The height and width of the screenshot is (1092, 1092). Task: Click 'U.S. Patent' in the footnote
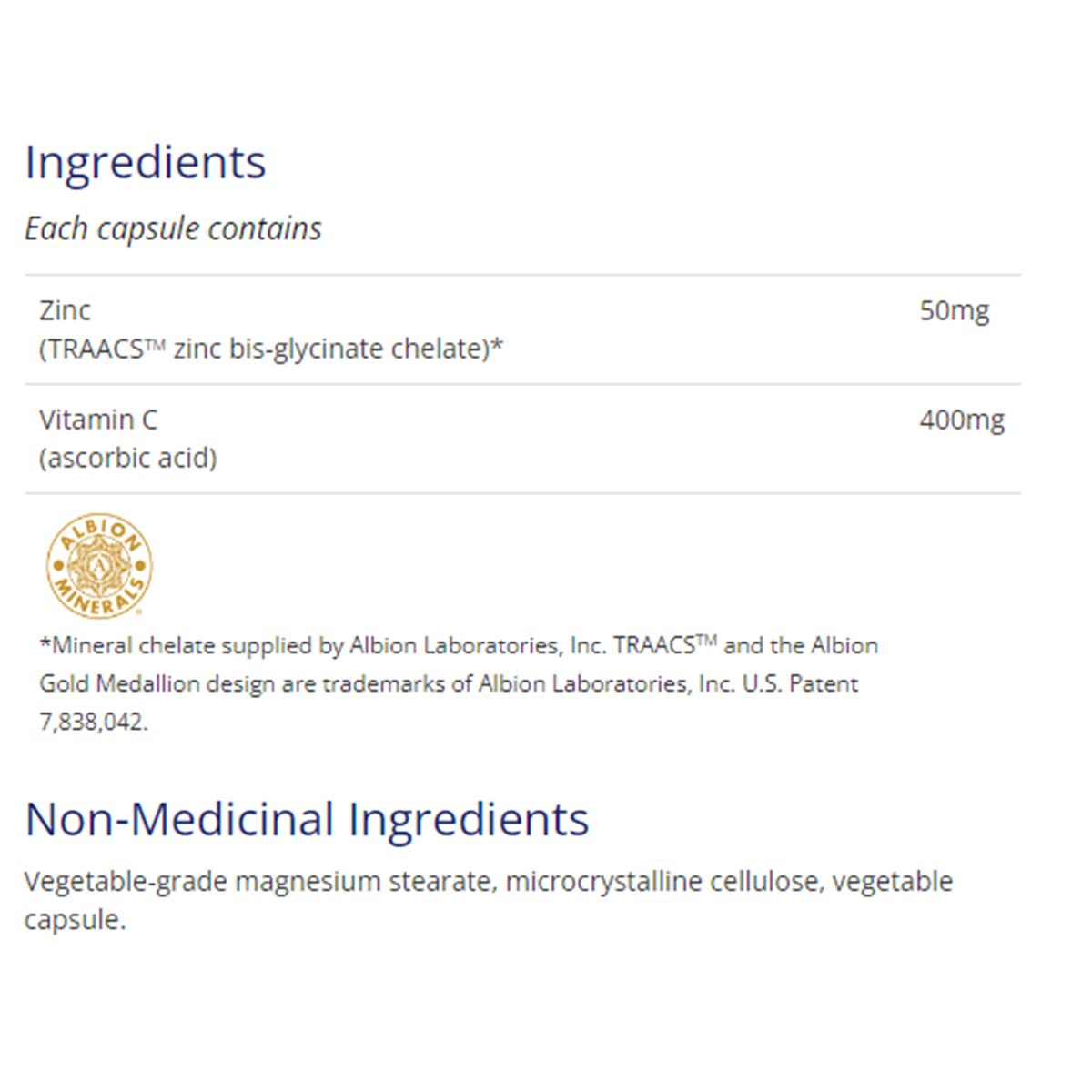click(800, 684)
